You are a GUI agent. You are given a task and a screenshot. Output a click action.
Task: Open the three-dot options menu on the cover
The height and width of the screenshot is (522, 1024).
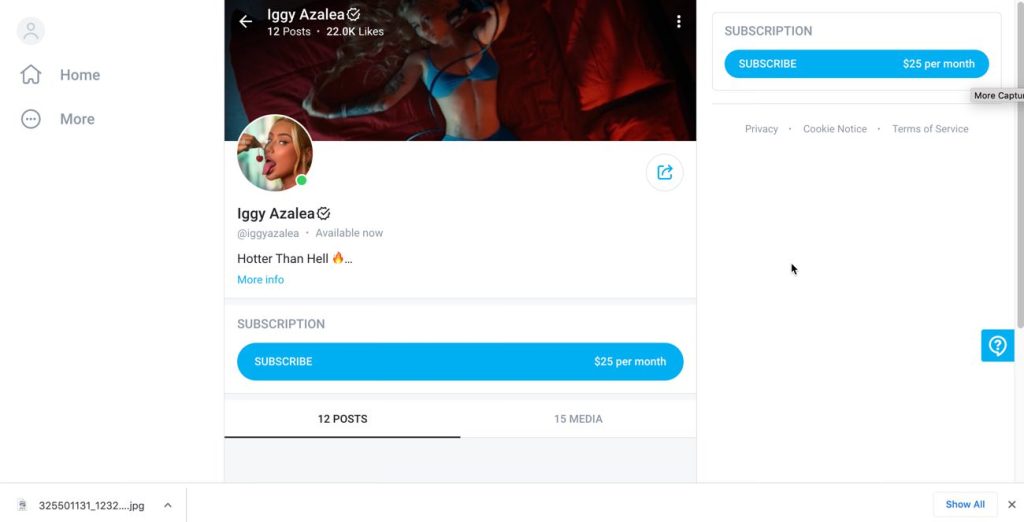[679, 21]
